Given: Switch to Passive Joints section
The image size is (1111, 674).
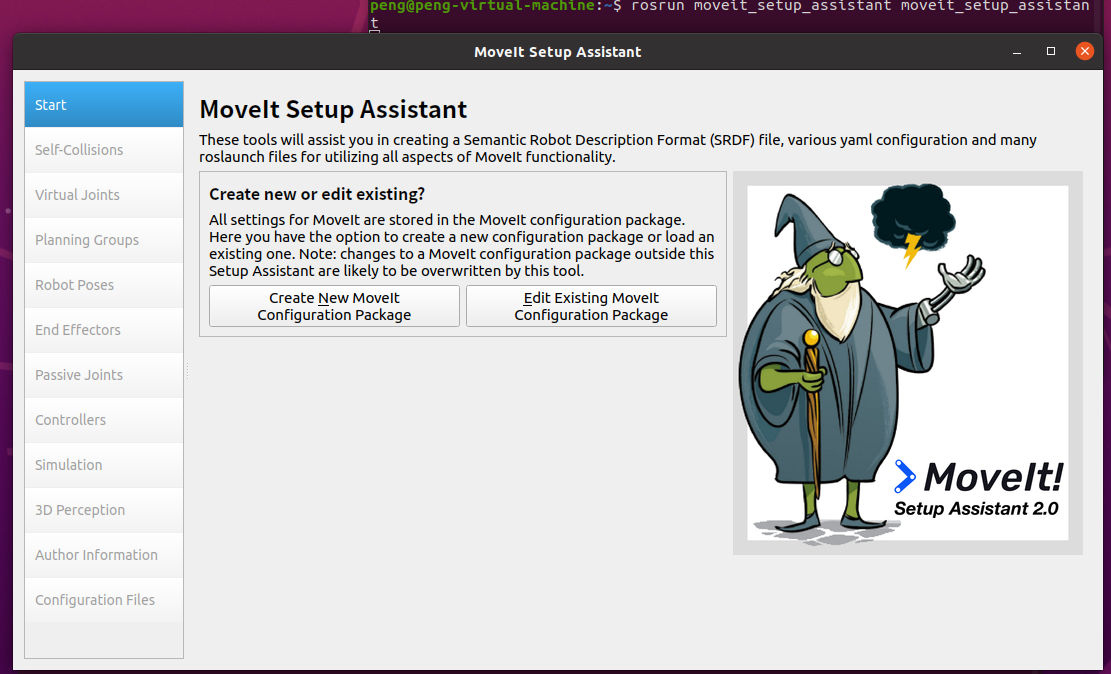Looking at the screenshot, I should point(103,375).
